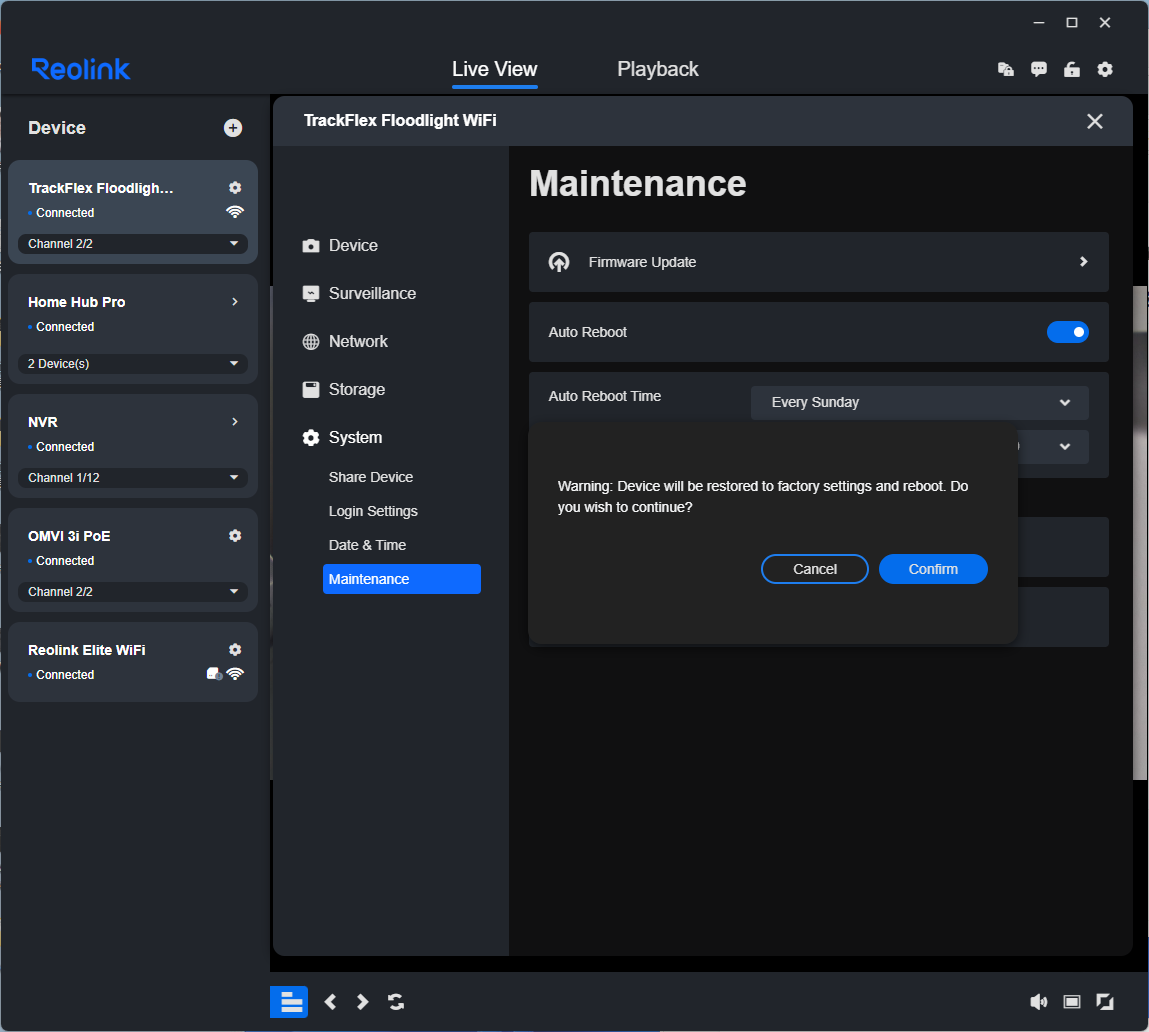The height and width of the screenshot is (1032, 1149).
Task: Open settings gear for Reolink Elite WiFi
Action: 234,649
